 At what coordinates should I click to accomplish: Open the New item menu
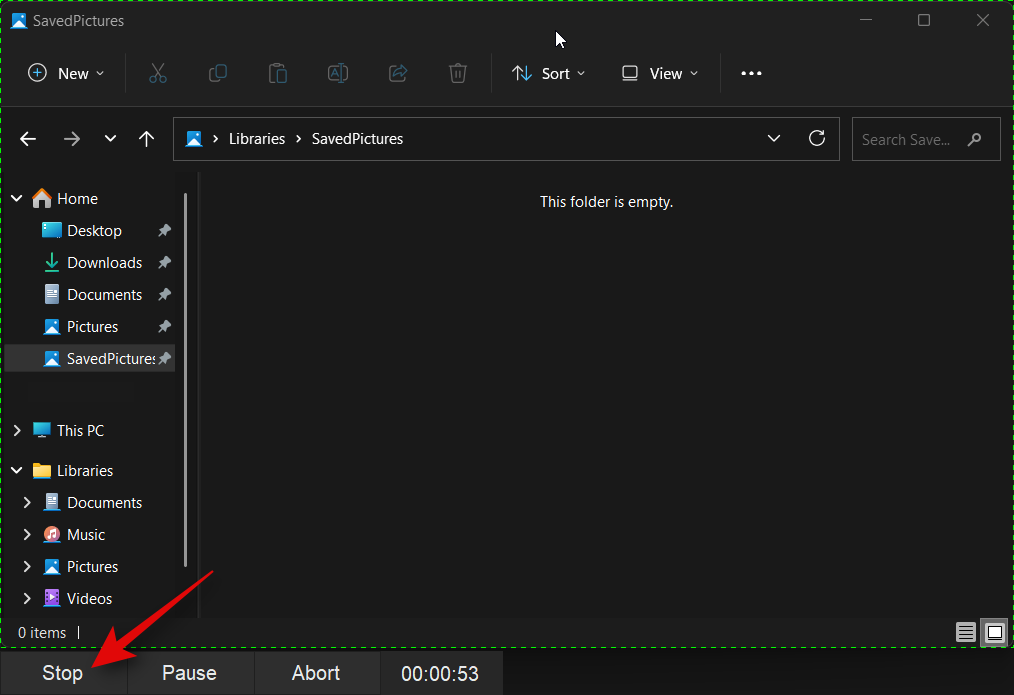coord(66,73)
